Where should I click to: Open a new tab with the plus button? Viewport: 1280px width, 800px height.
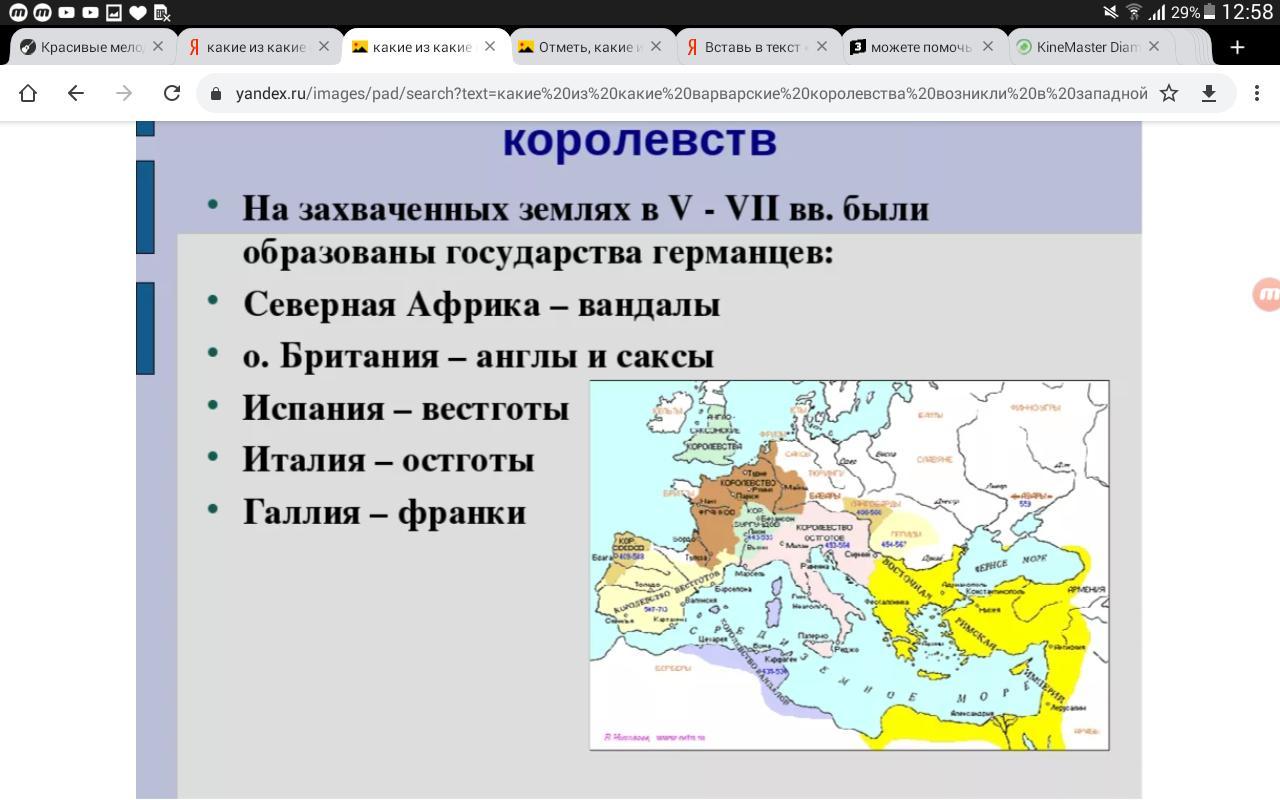pyautogui.click(x=1237, y=47)
